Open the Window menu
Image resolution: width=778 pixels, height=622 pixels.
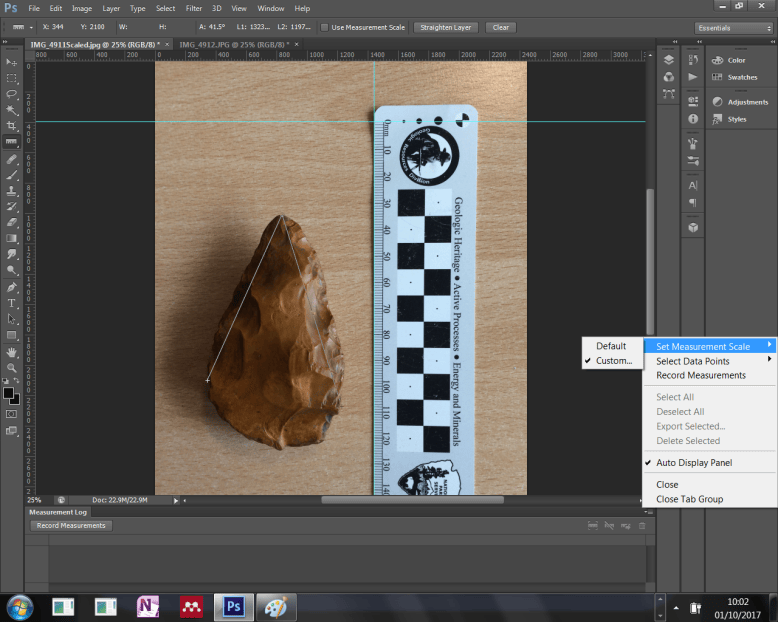coord(270,8)
